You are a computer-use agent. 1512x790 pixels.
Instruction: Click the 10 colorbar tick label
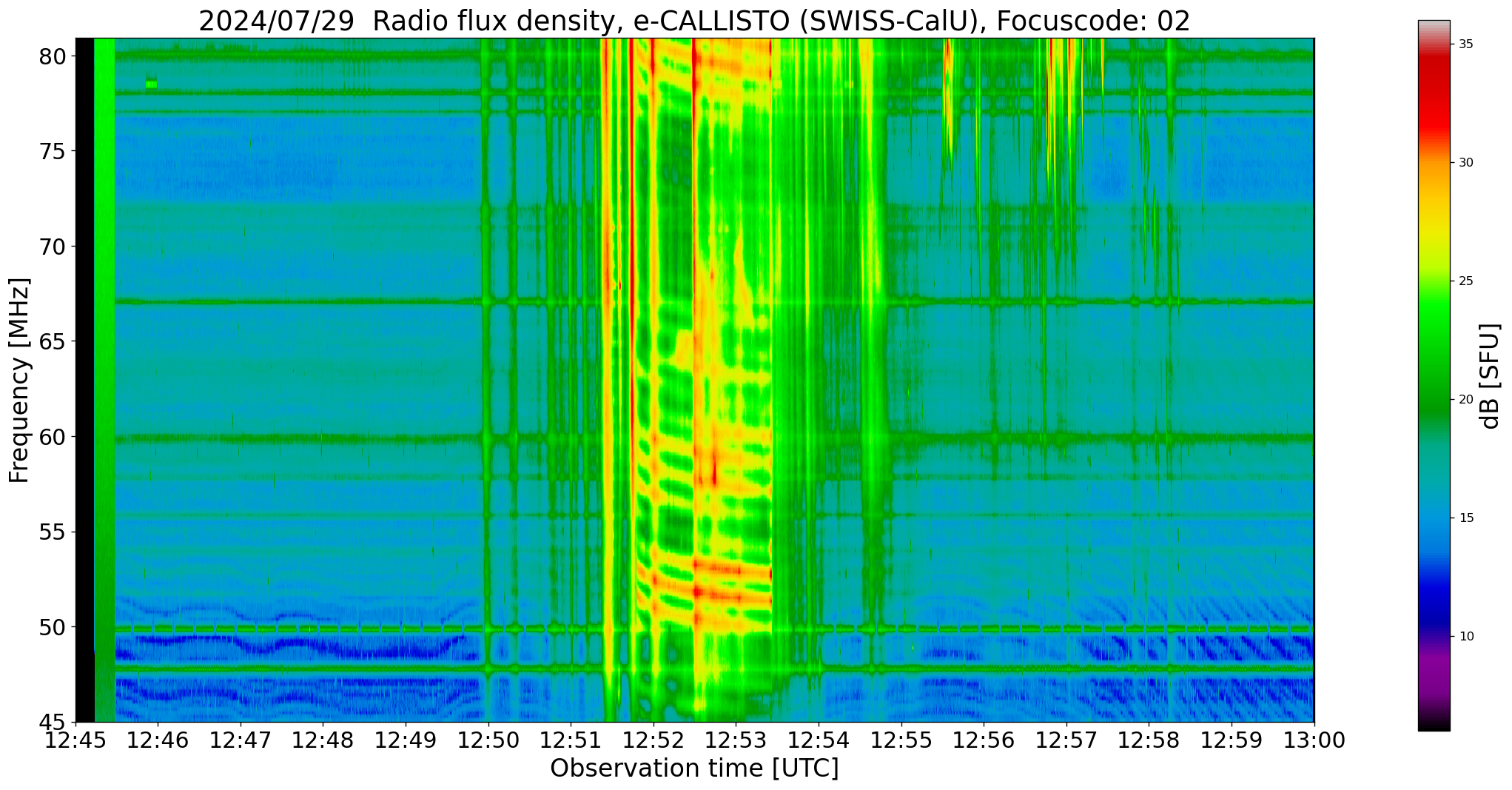coord(1465,637)
